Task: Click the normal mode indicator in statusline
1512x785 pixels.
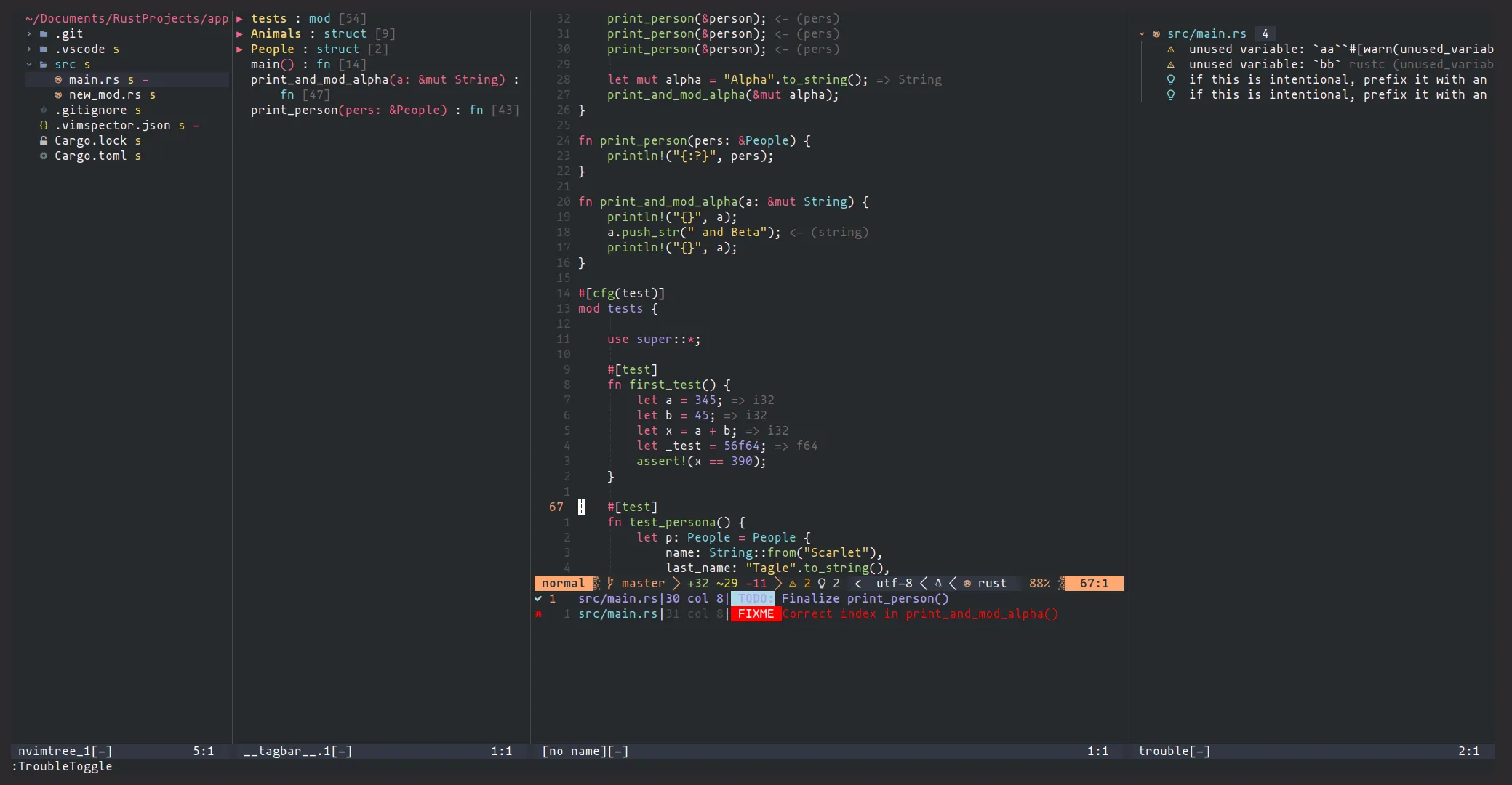Action: 563,584
